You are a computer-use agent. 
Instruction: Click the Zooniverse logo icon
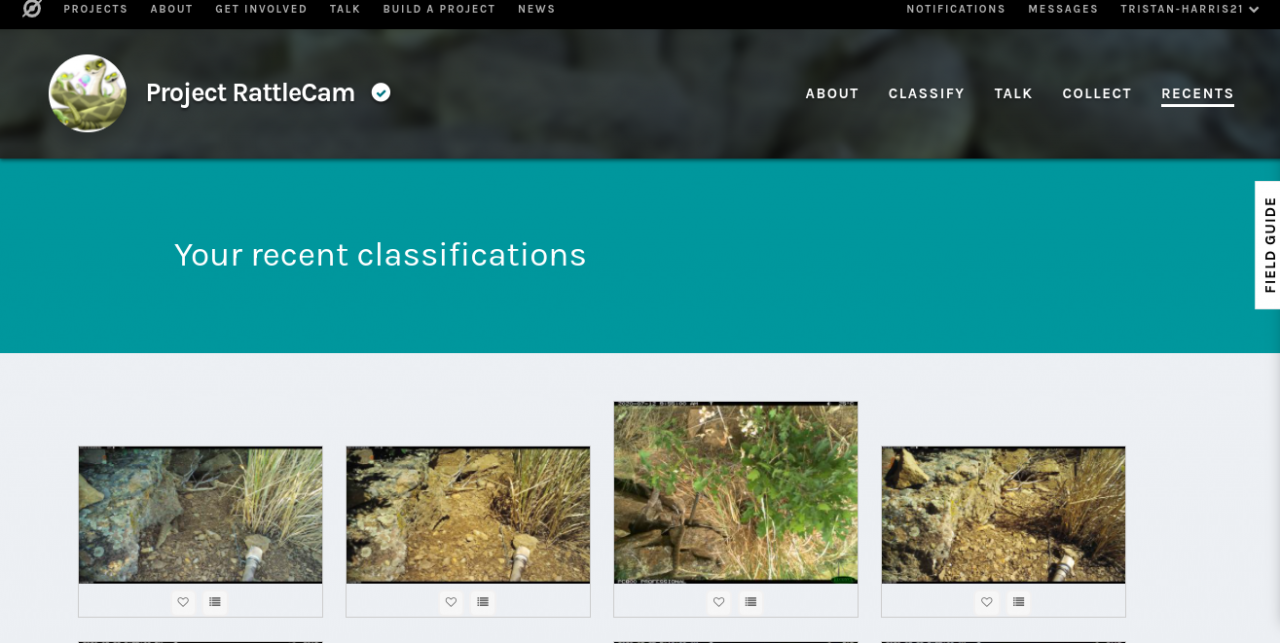pyautogui.click(x=32, y=8)
